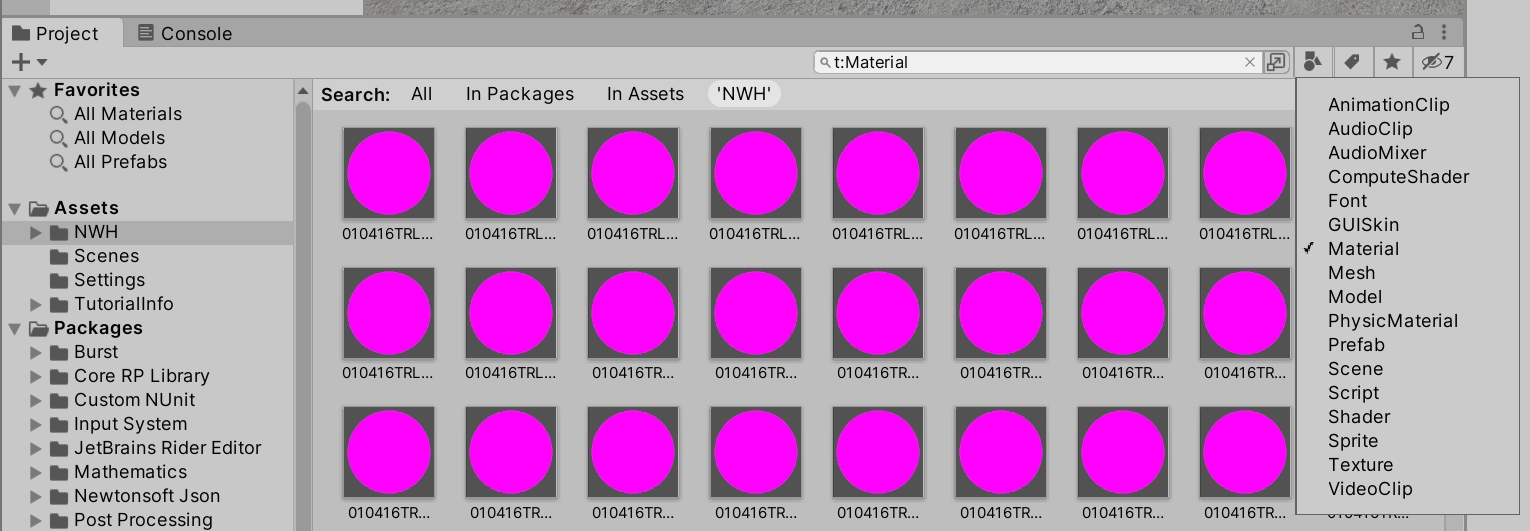
Task: Collapse the Favorites section
Action: pyautogui.click(x=14, y=90)
